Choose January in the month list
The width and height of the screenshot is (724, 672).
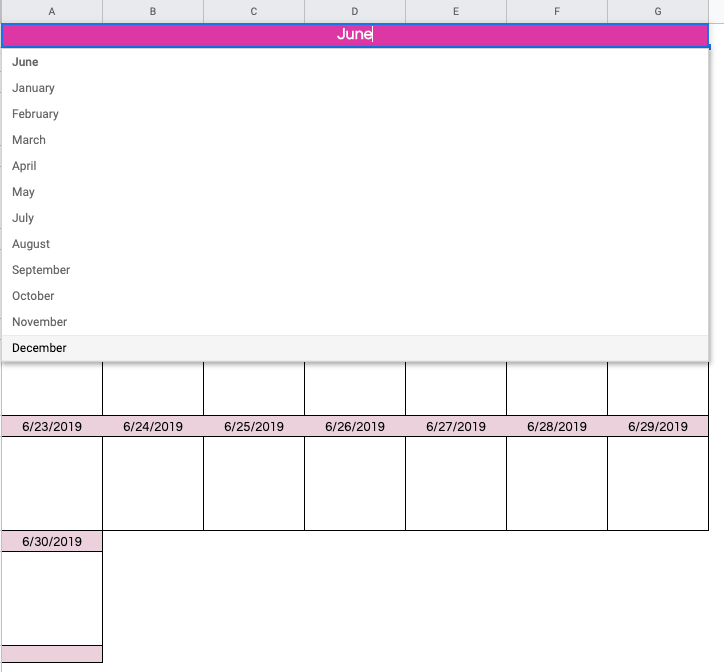pyautogui.click(x=355, y=88)
